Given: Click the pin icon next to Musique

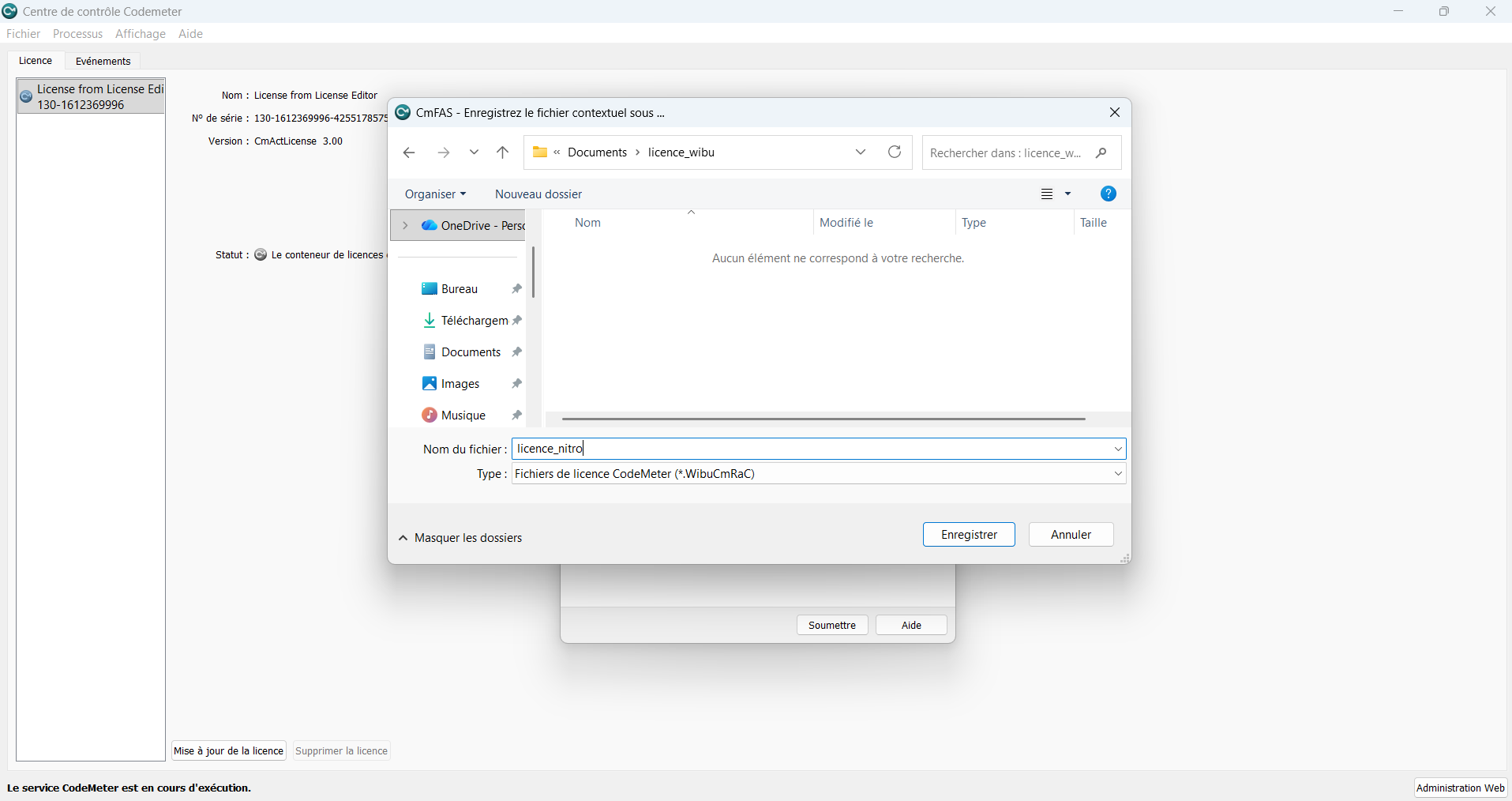Looking at the screenshot, I should [516, 416].
